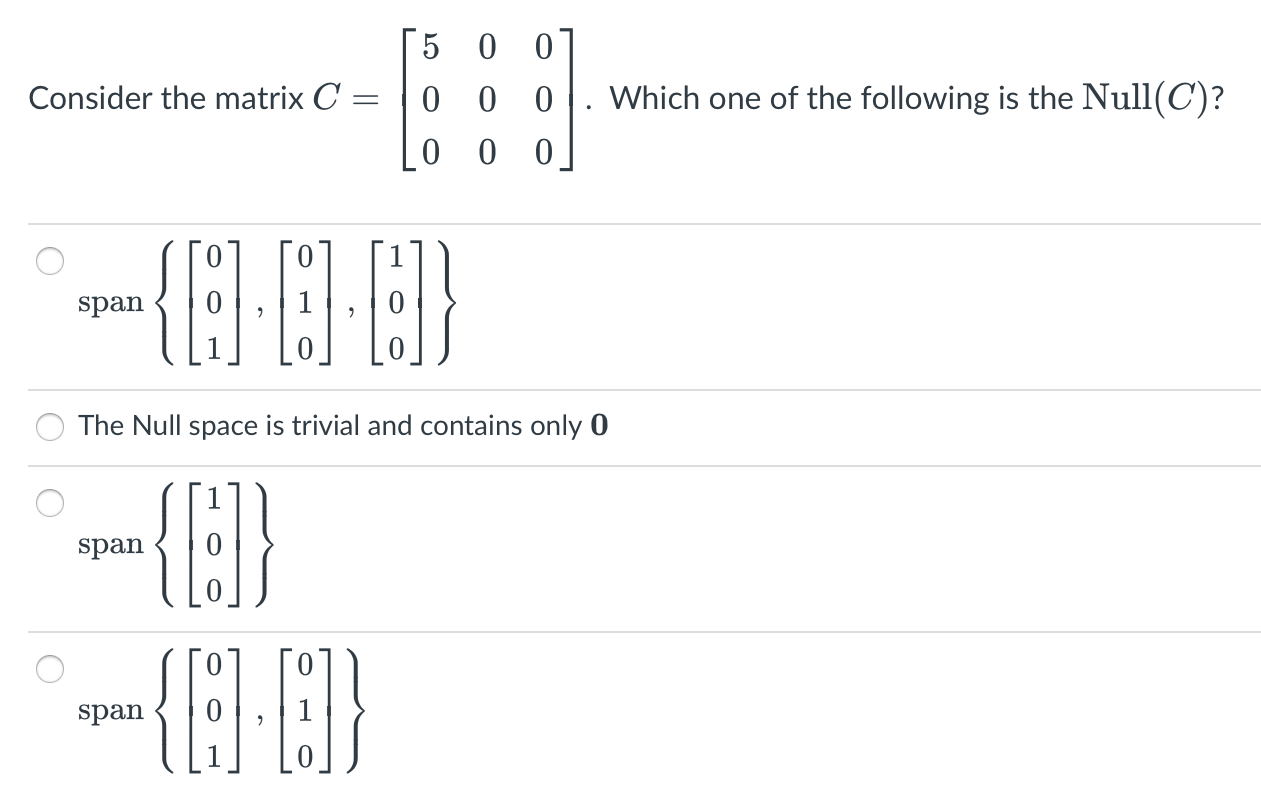
Task: Select the radio button for the single-vector span option
Action: click(48, 504)
